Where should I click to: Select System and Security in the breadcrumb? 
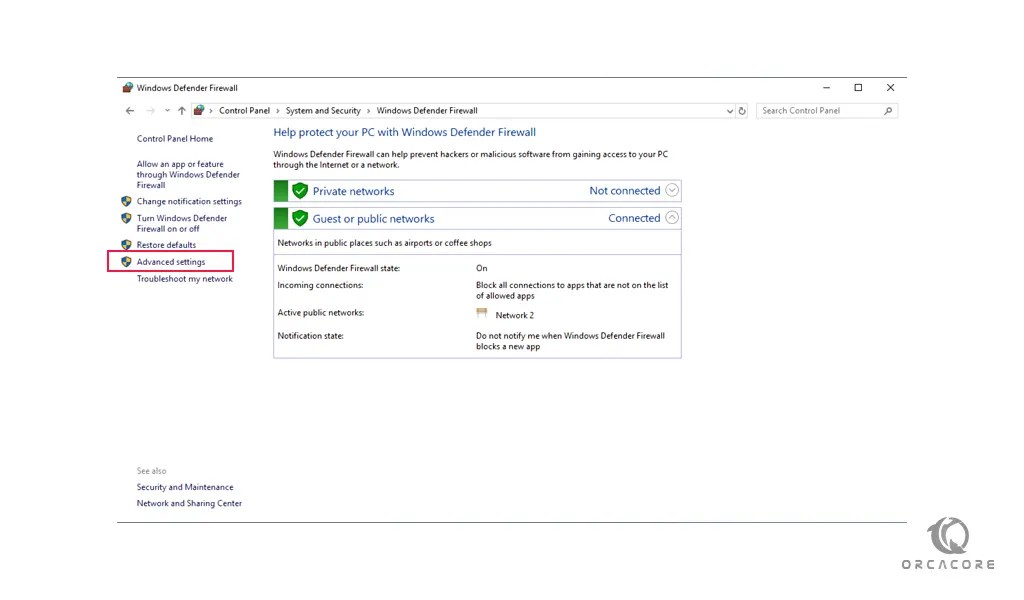coord(322,110)
